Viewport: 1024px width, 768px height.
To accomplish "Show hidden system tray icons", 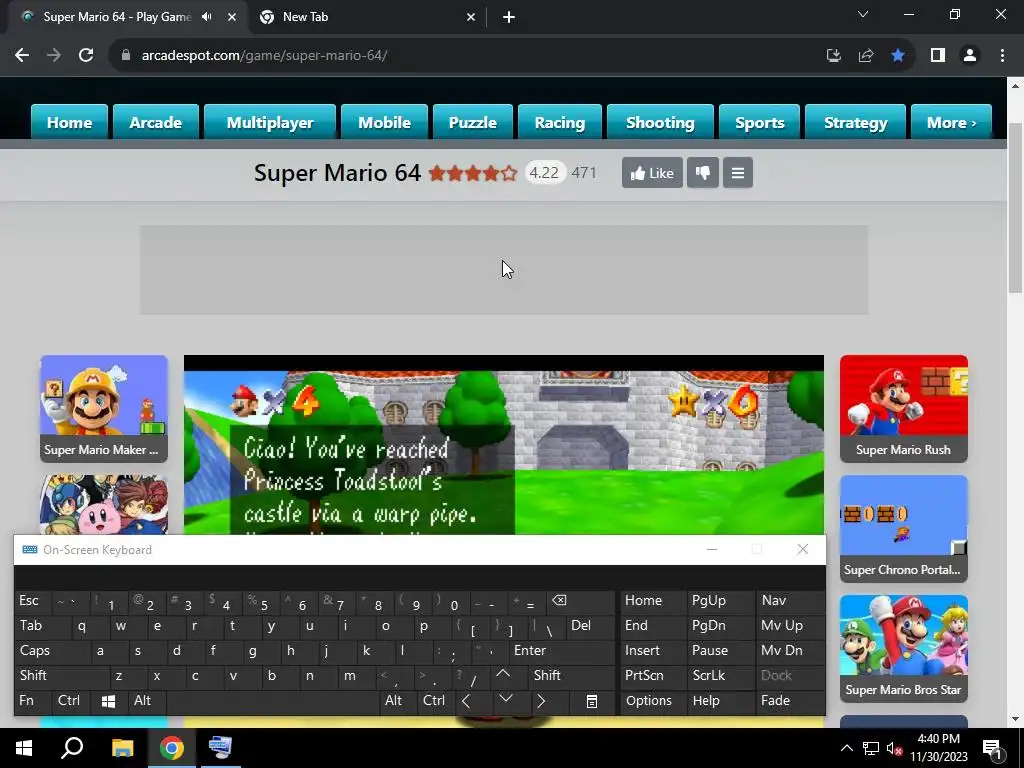I will 846,748.
